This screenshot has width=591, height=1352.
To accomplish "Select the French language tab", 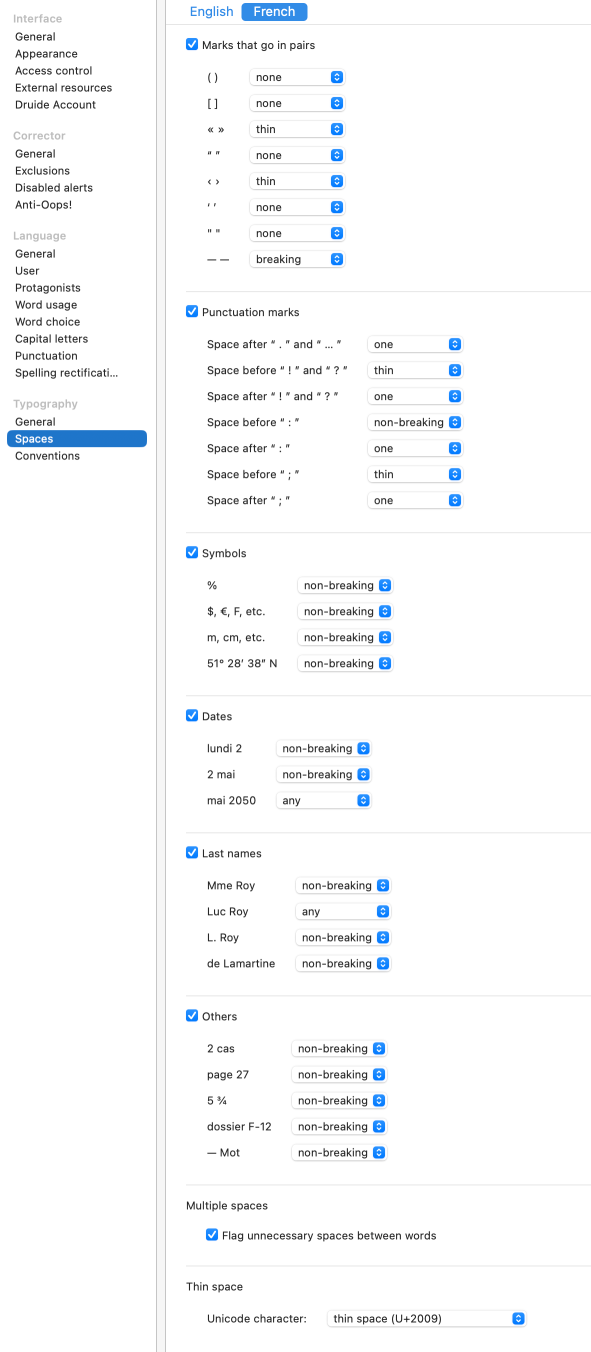I will [274, 12].
